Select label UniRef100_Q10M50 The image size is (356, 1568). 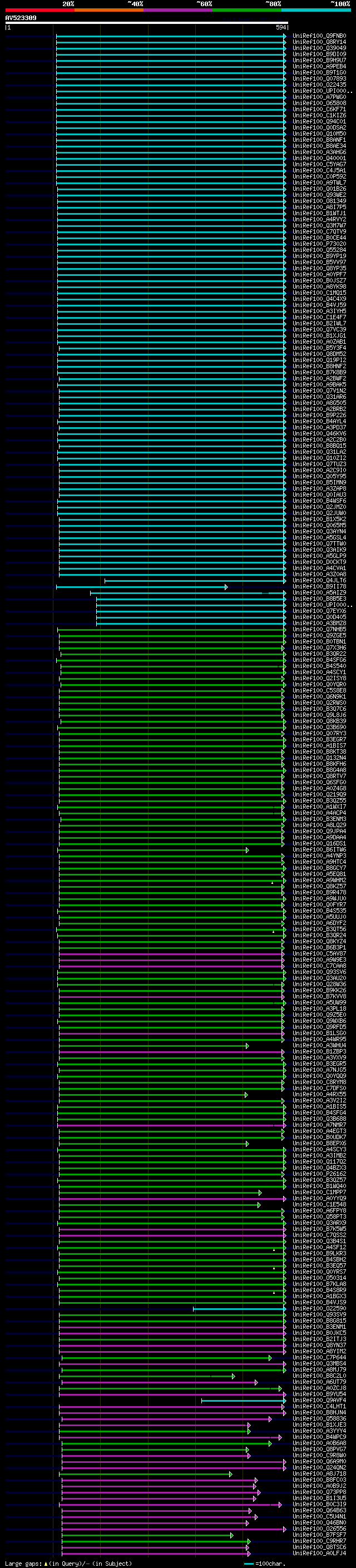tap(319, 134)
